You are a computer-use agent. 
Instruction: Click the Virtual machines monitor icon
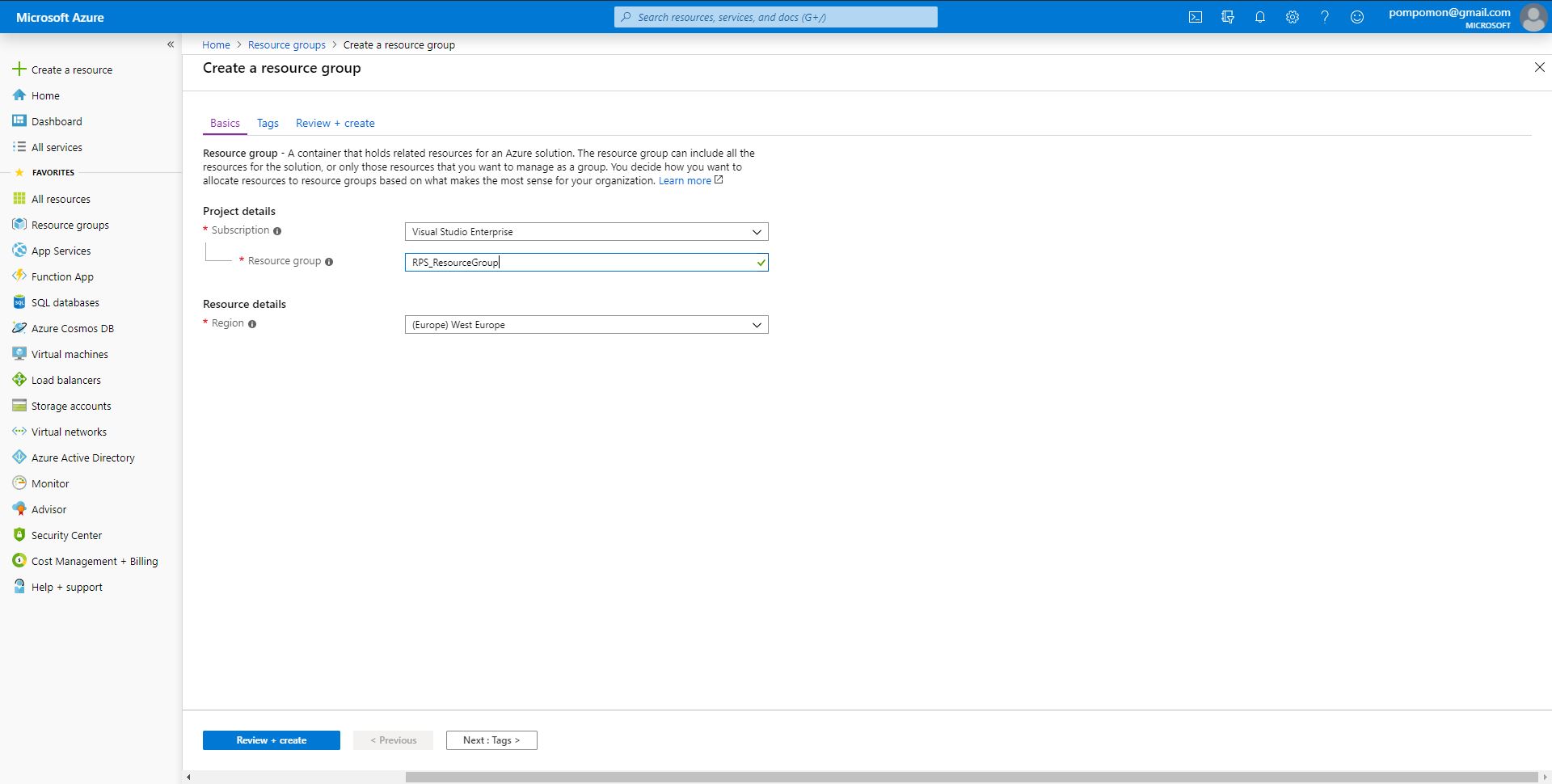coord(19,354)
